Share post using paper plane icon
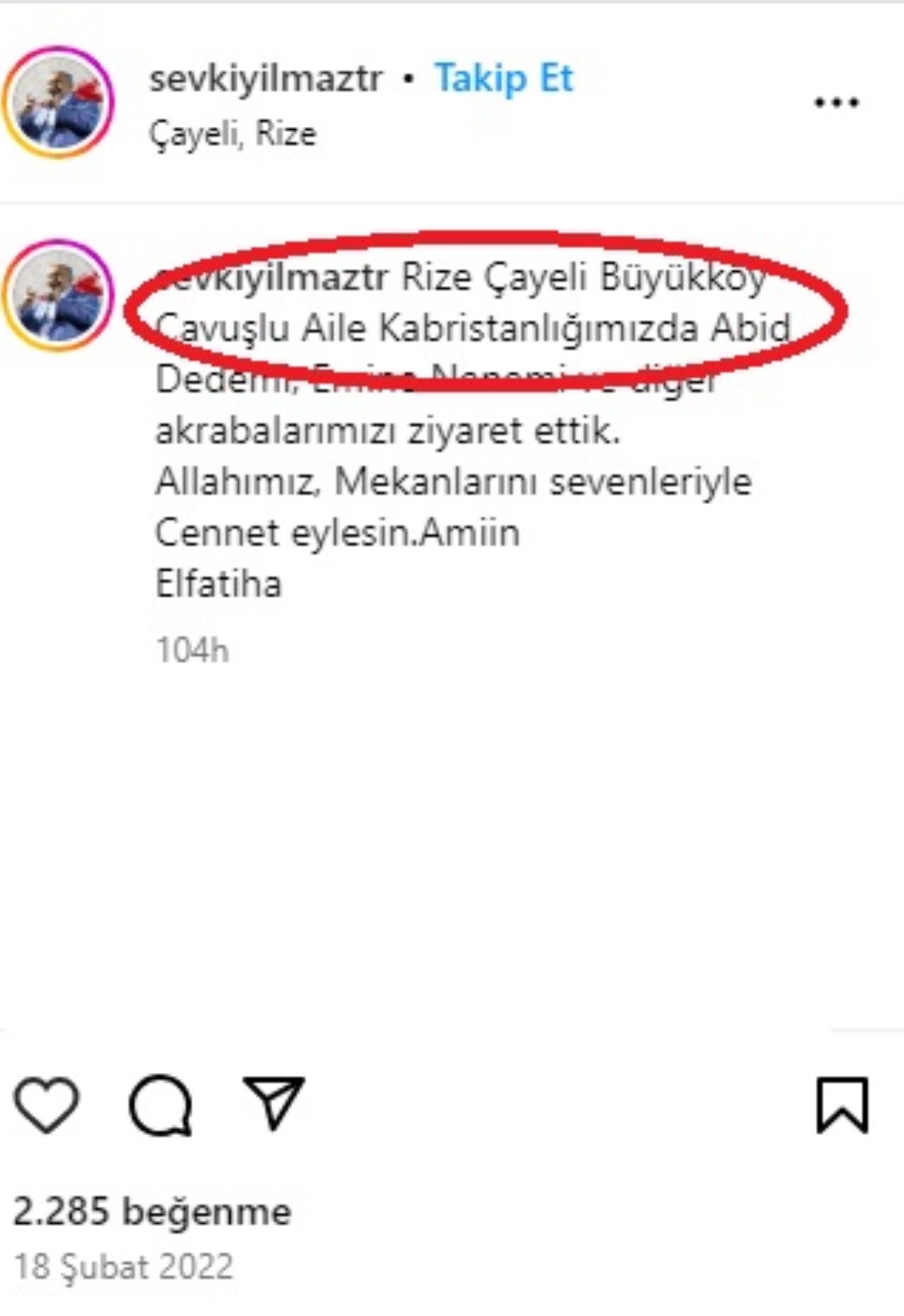 pos(274,1103)
